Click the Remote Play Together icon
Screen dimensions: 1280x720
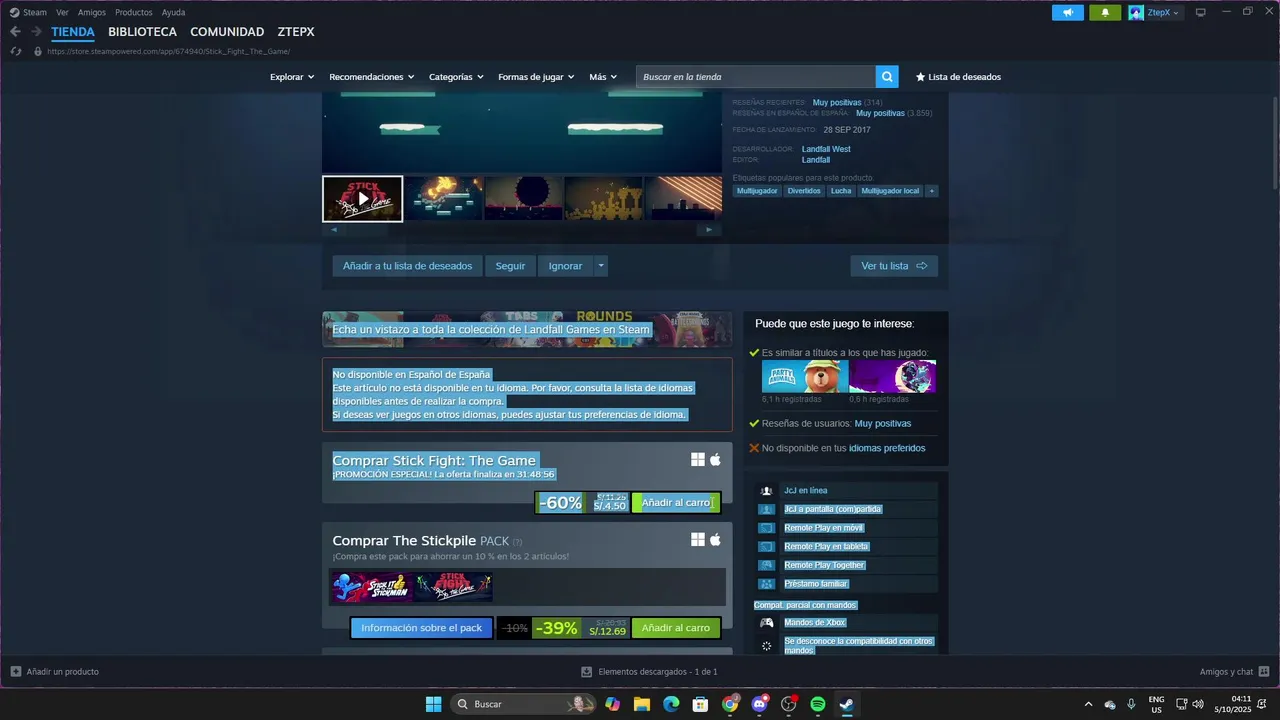click(766, 565)
